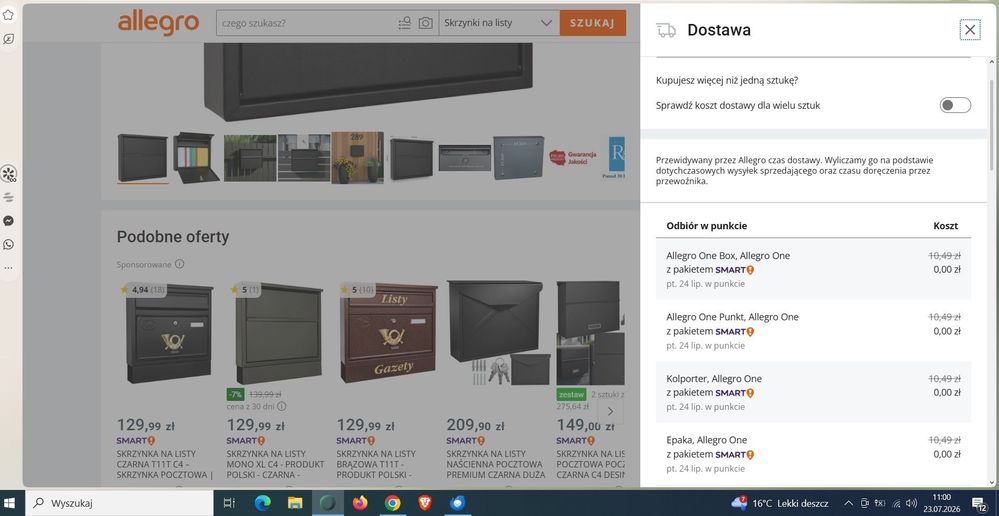The image size is (999, 516).
Task: Select the Epaka, Allegro One delivery row
Action: pos(813,454)
